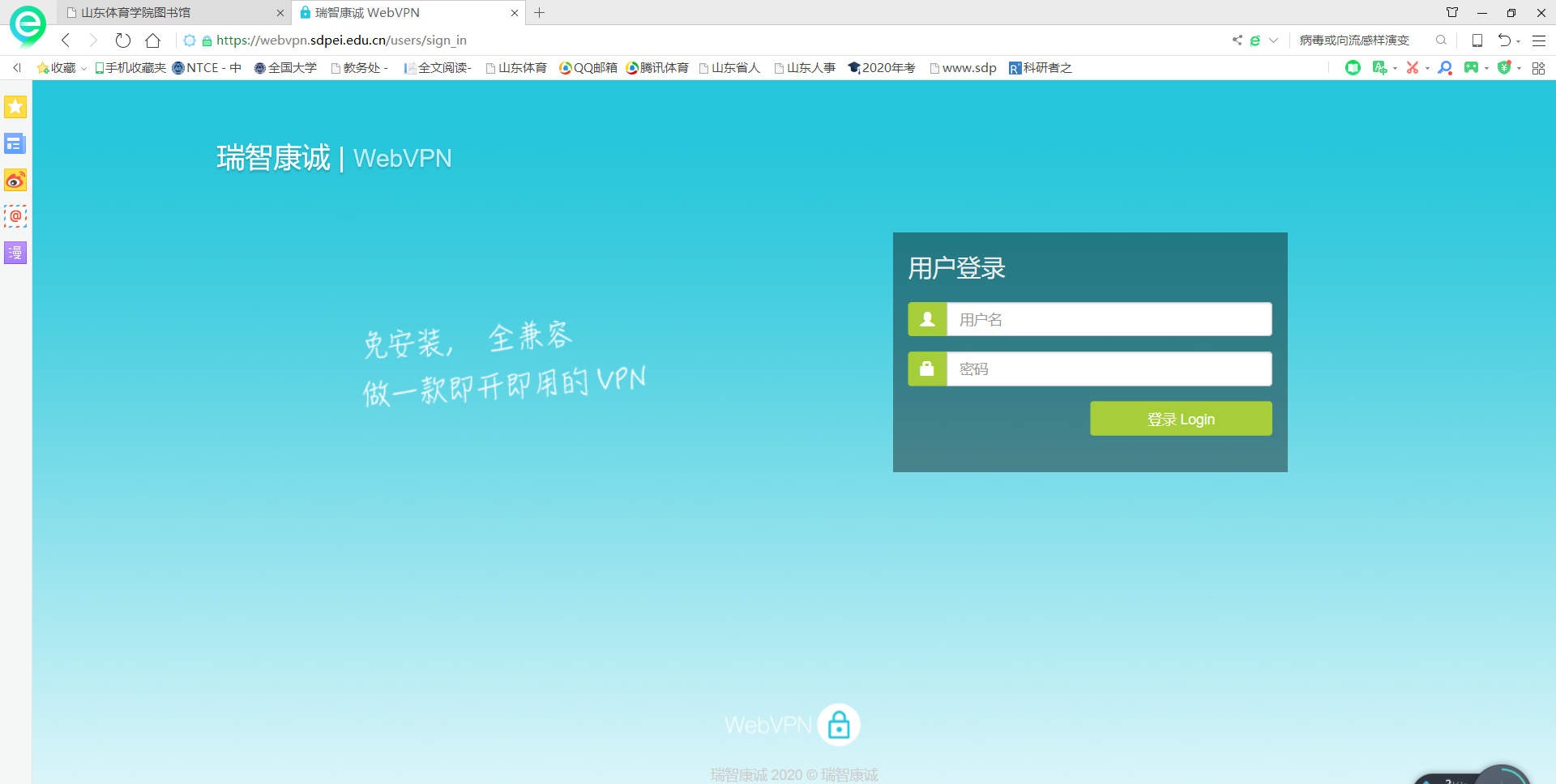The height and width of the screenshot is (784, 1556).
Task: Open the extensions grid icon
Action: pos(1538,68)
